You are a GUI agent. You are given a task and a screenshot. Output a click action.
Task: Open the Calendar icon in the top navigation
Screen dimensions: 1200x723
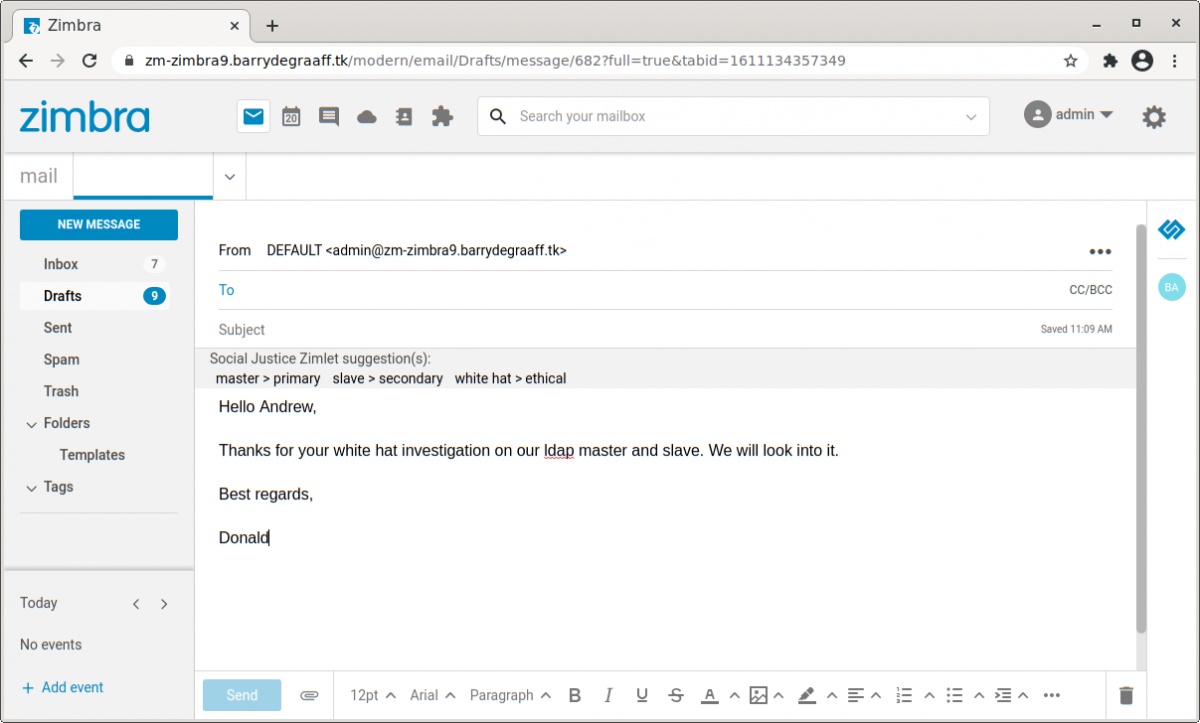pos(291,117)
